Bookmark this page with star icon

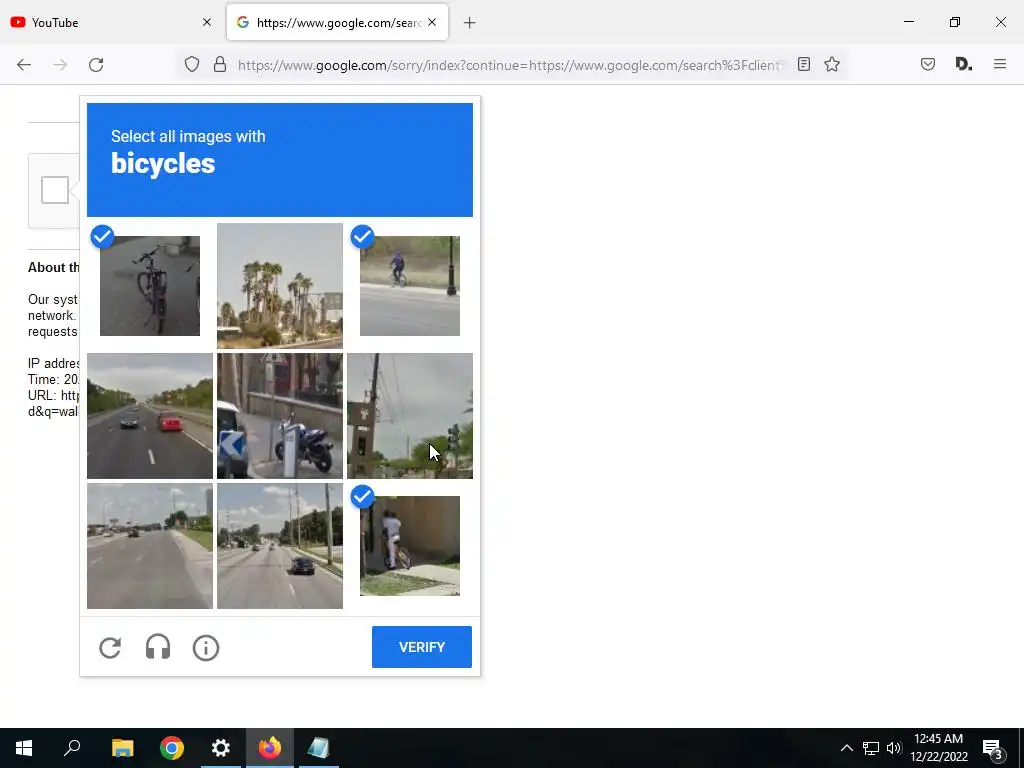pos(831,64)
